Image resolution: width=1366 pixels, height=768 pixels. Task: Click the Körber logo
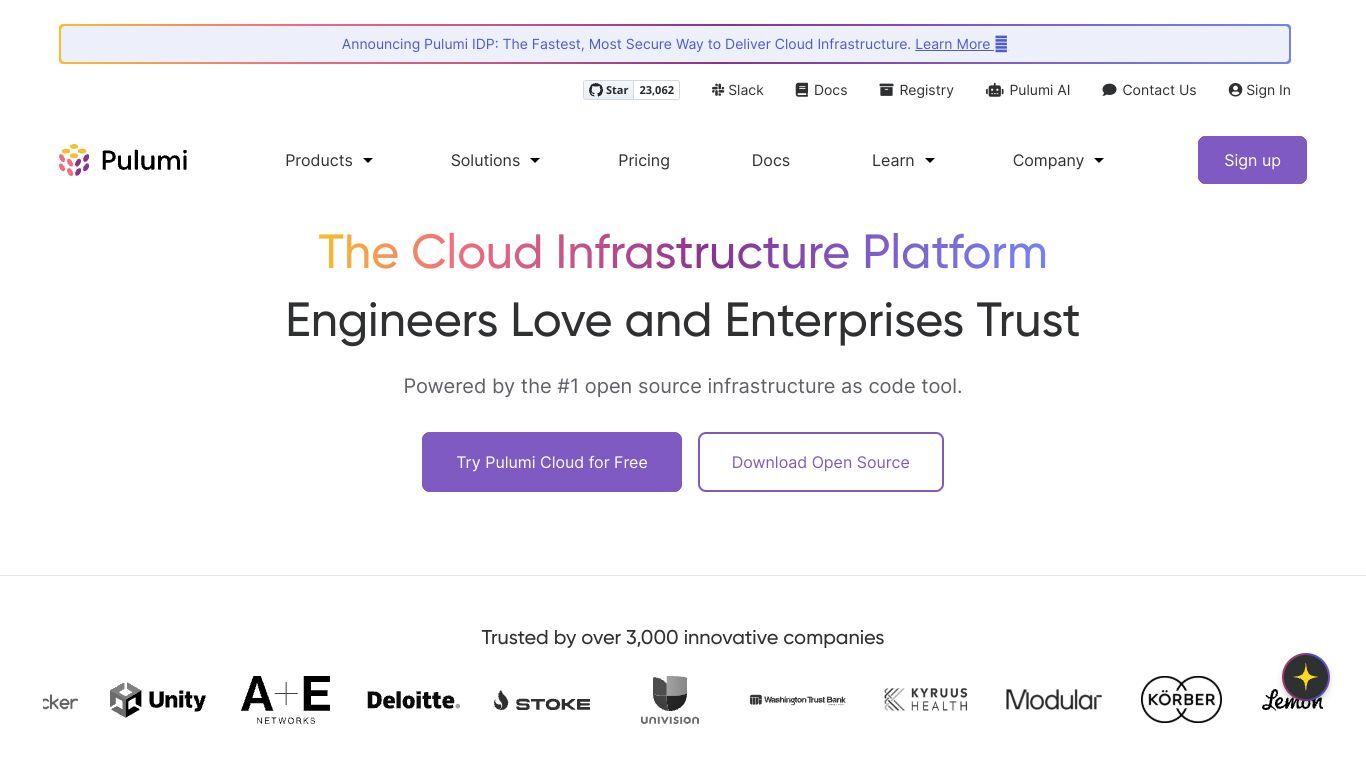(x=1181, y=699)
